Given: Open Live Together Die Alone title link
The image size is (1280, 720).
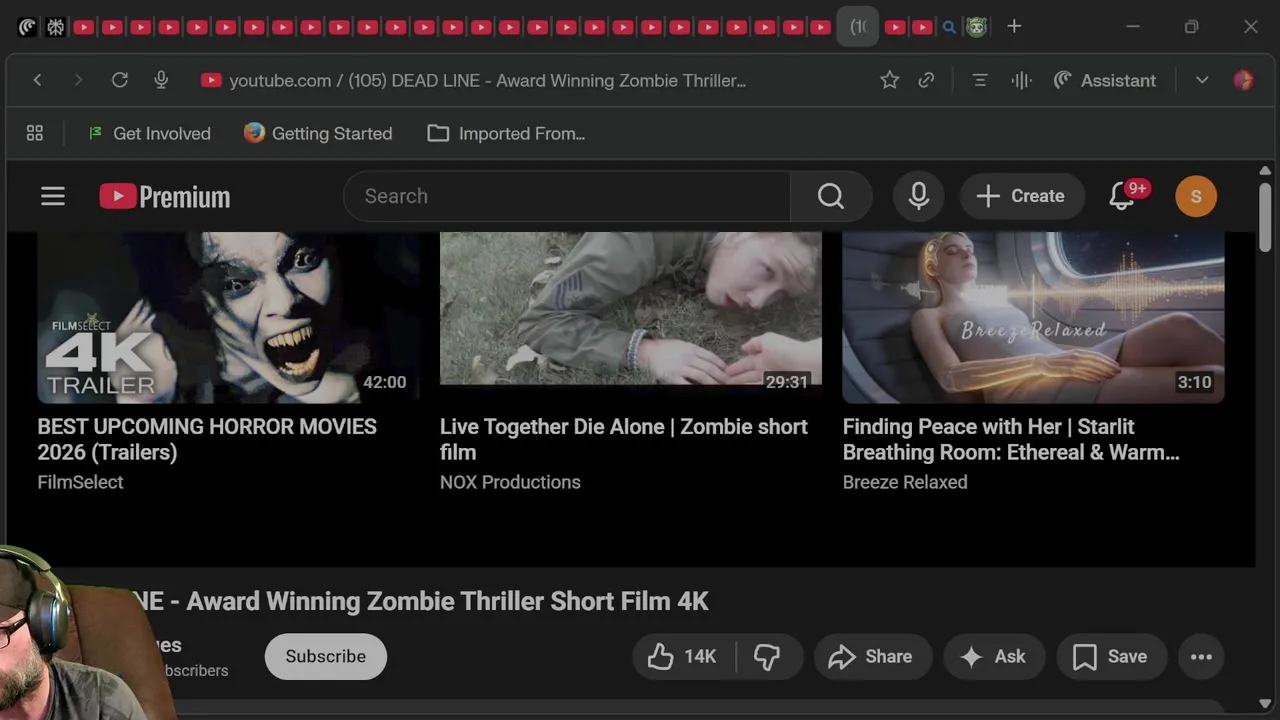Looking at the screenshot, I should [624, 439].
